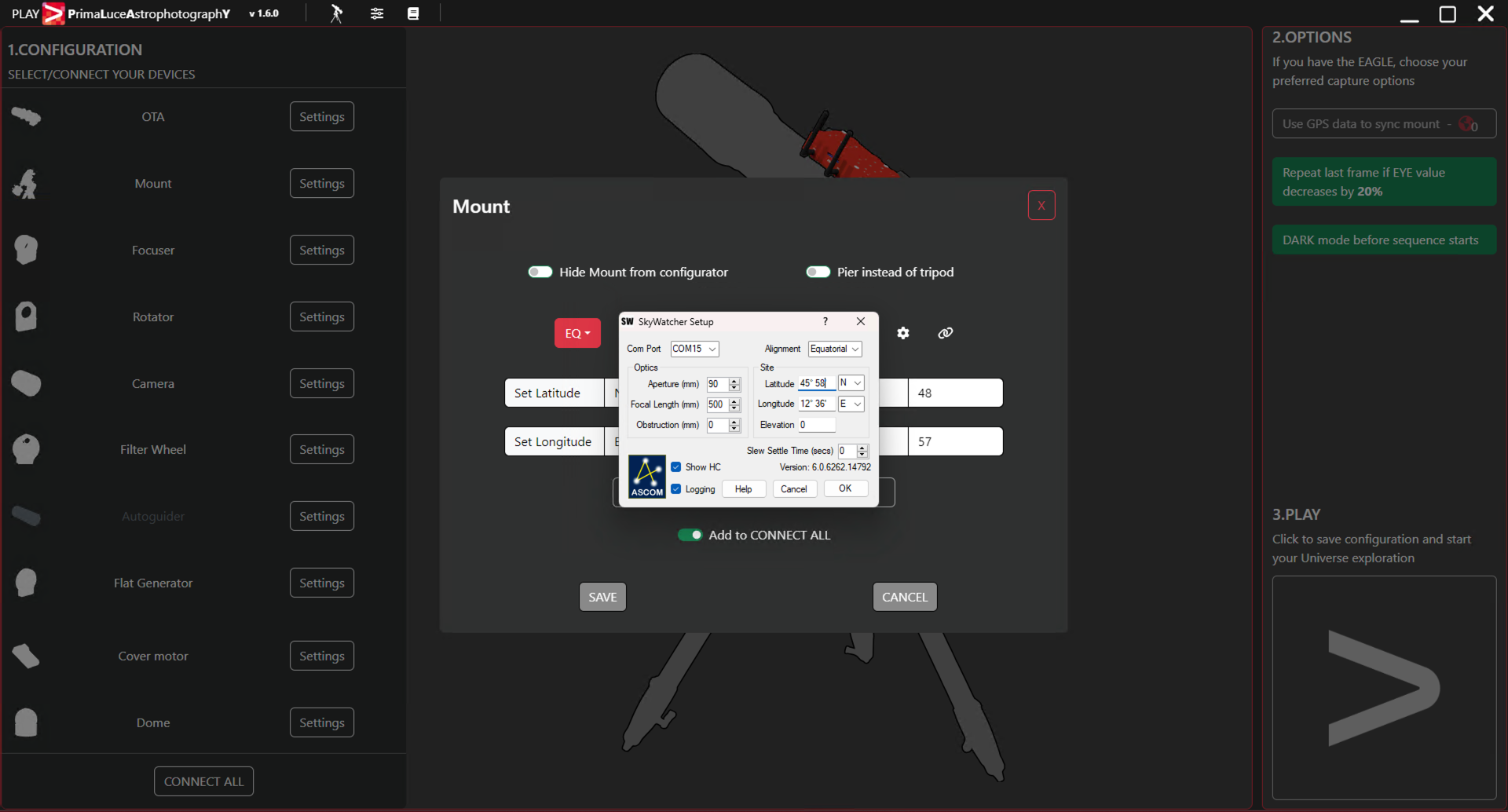Close the Mount panel with red X

pyautogui.click(x=1041, y=206)
